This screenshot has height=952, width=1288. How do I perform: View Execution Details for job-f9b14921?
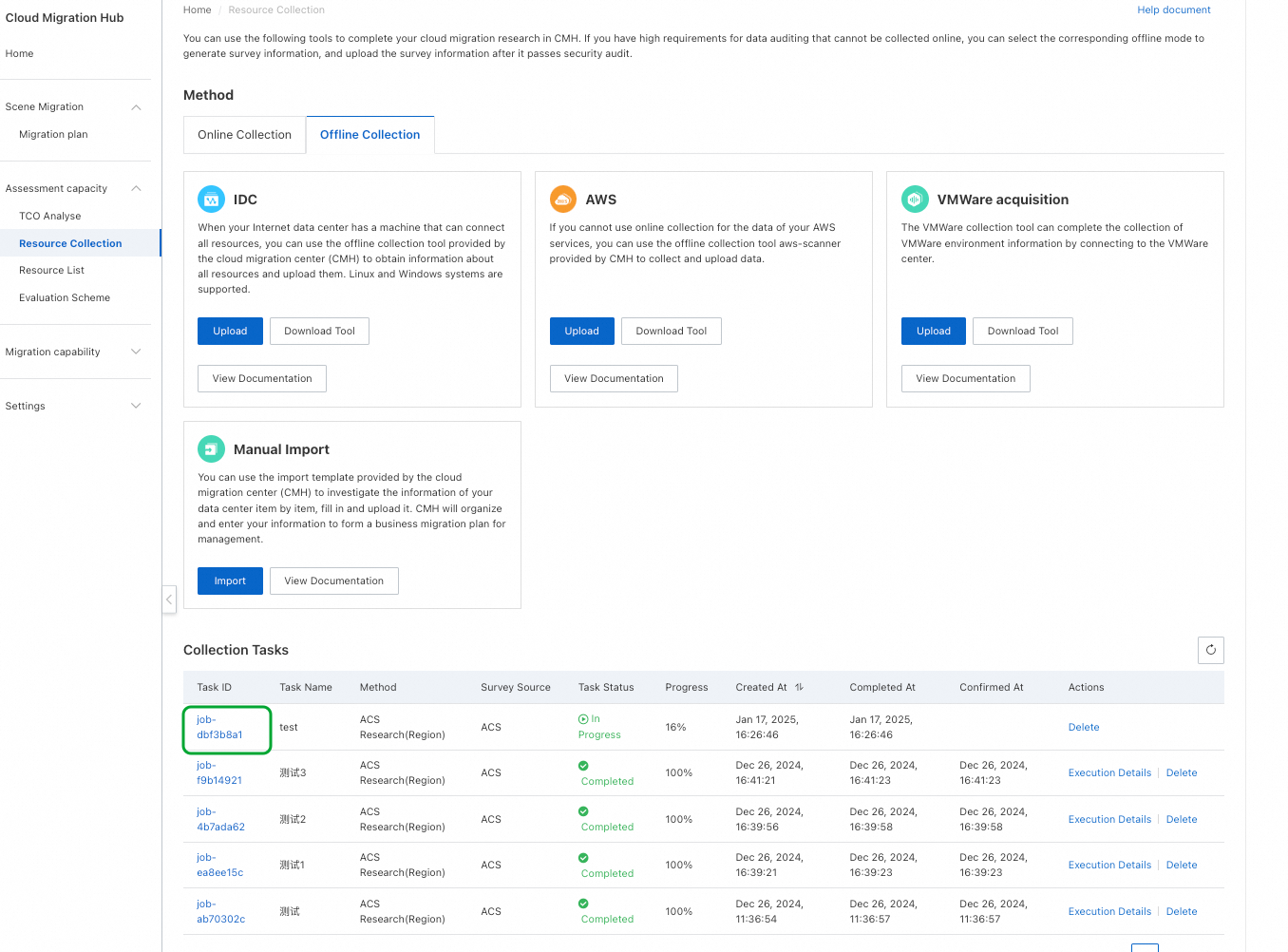[1109, 773]
